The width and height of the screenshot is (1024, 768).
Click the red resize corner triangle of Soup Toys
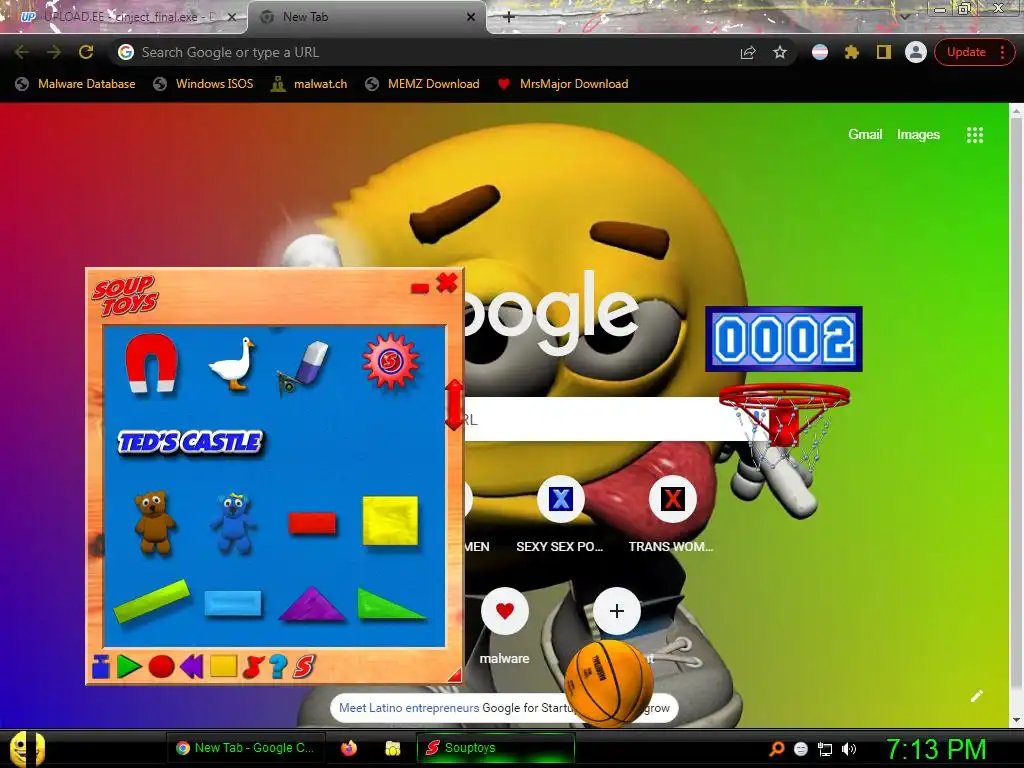coord(455,675)
